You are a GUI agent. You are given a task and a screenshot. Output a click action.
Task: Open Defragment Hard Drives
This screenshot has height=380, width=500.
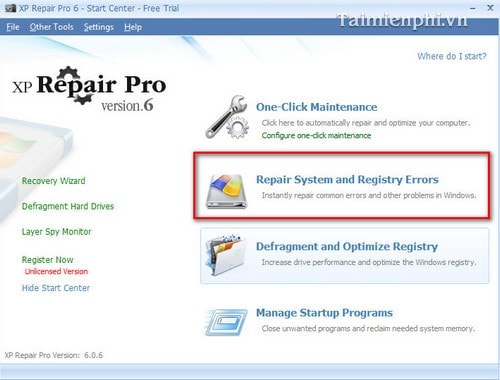[x=68, y=206]
